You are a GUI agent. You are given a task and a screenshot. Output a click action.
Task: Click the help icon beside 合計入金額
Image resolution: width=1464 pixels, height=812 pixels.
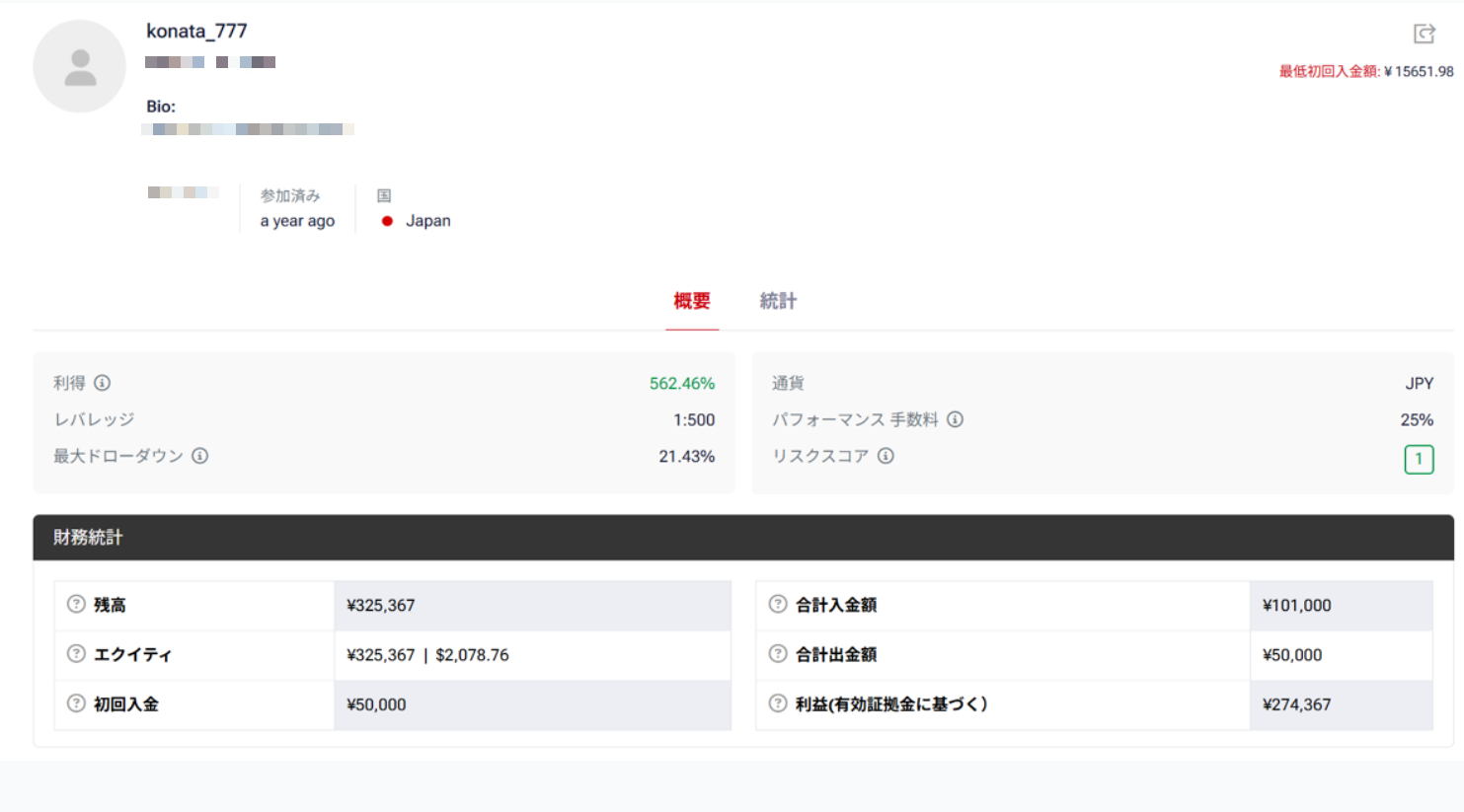pos(778,605)
